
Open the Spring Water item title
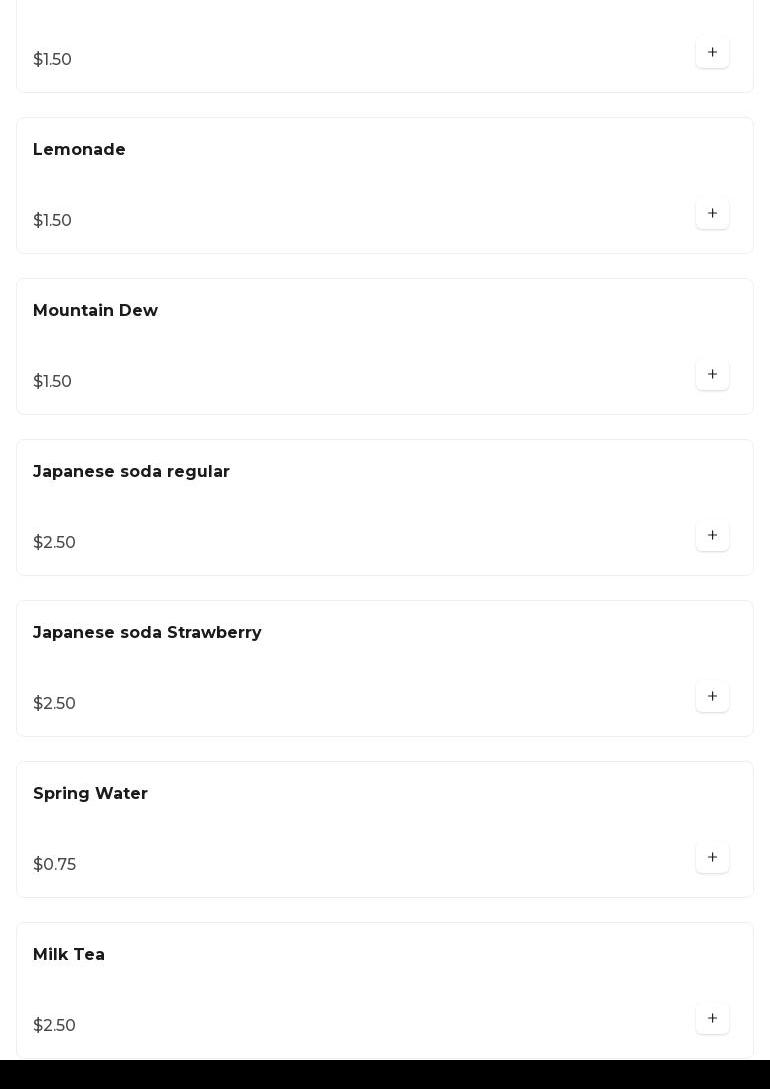pos(90,794)
